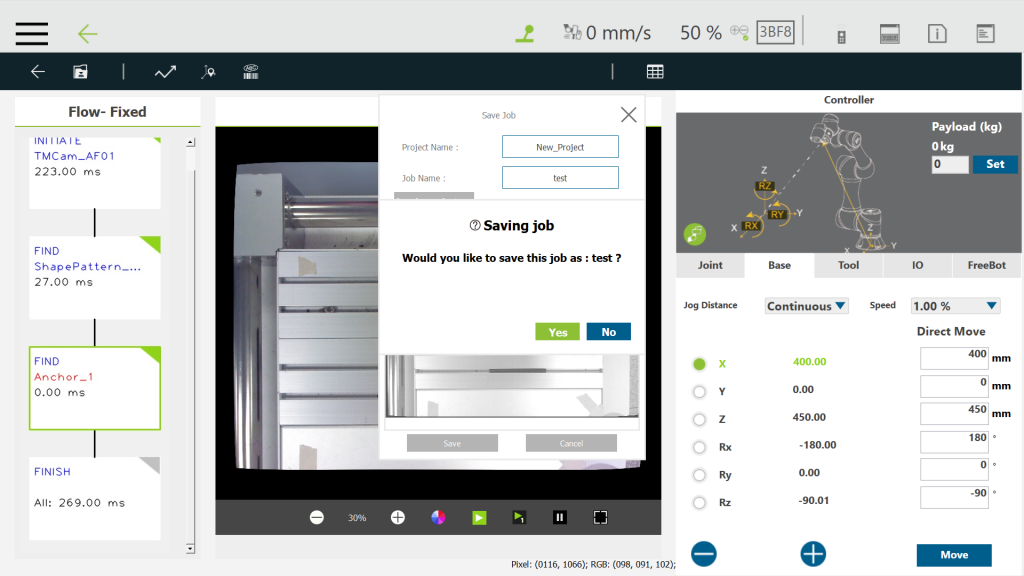
Task: Pause the live camera feed
Action: click(560, 517)
